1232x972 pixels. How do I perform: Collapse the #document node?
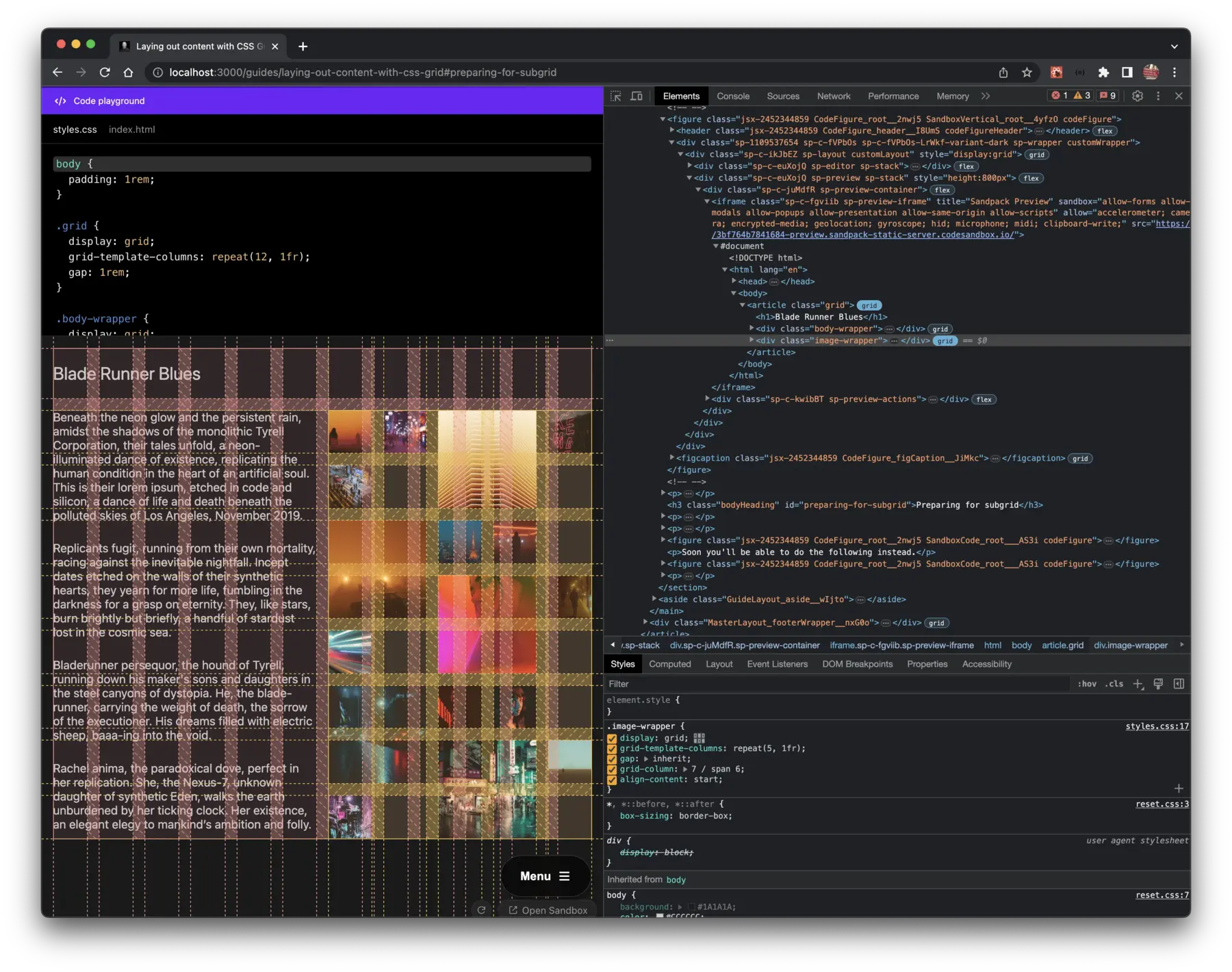click(716, 246)
